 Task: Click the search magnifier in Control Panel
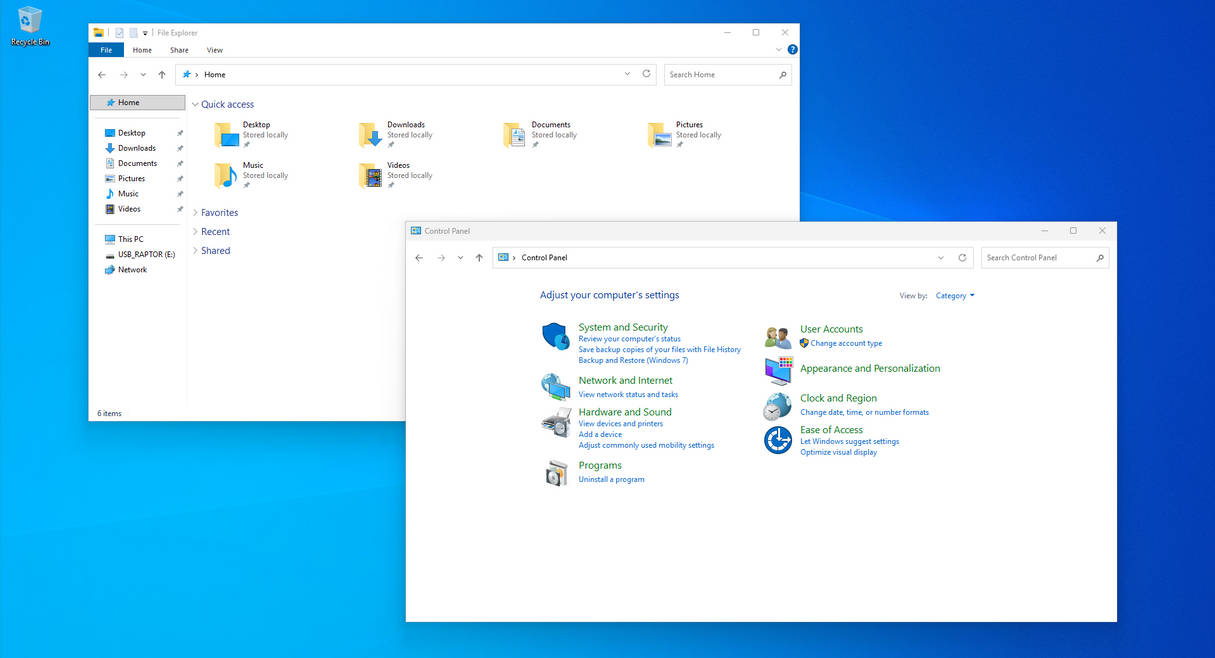point(1100,258)
